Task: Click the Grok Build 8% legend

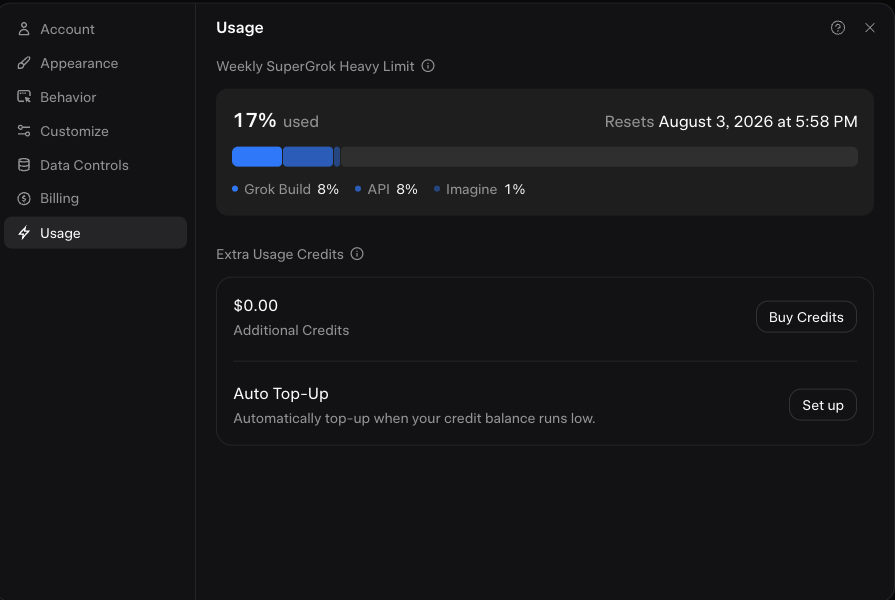Action: (x=285, y=190)
